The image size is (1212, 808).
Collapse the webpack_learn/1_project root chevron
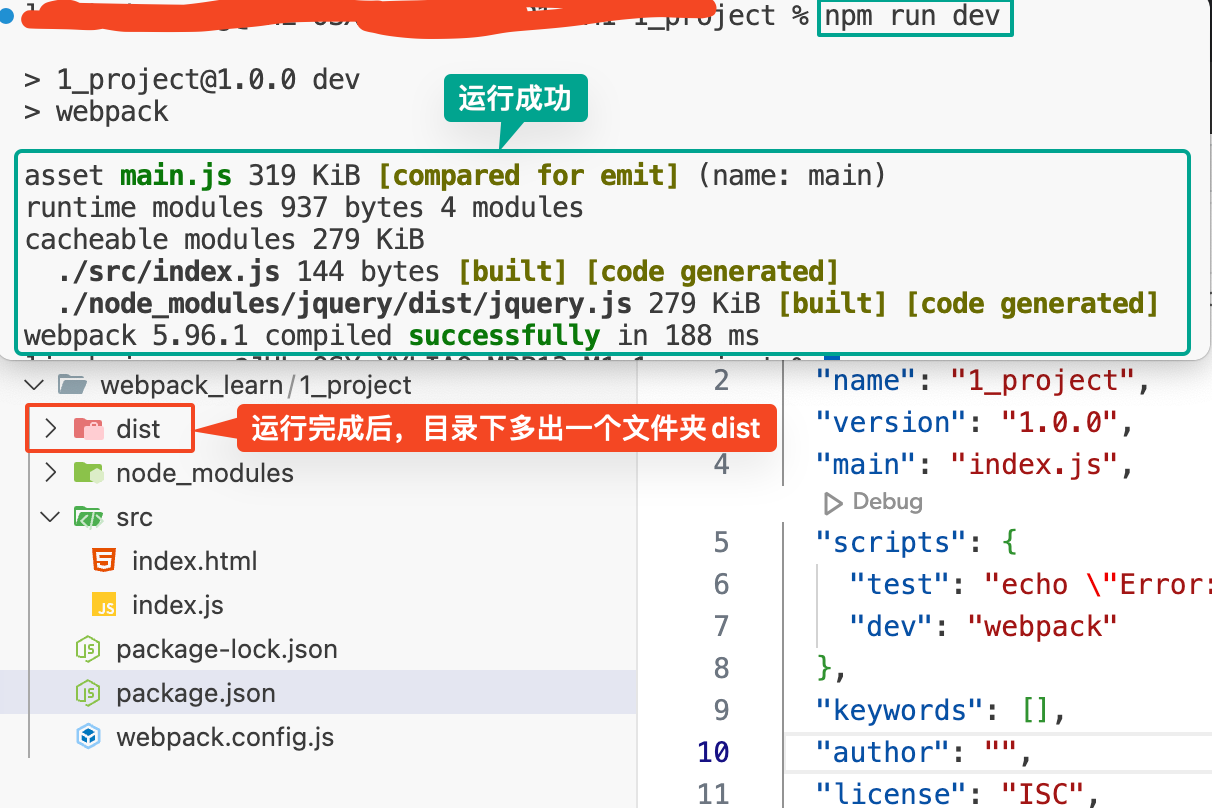[35, 385]
